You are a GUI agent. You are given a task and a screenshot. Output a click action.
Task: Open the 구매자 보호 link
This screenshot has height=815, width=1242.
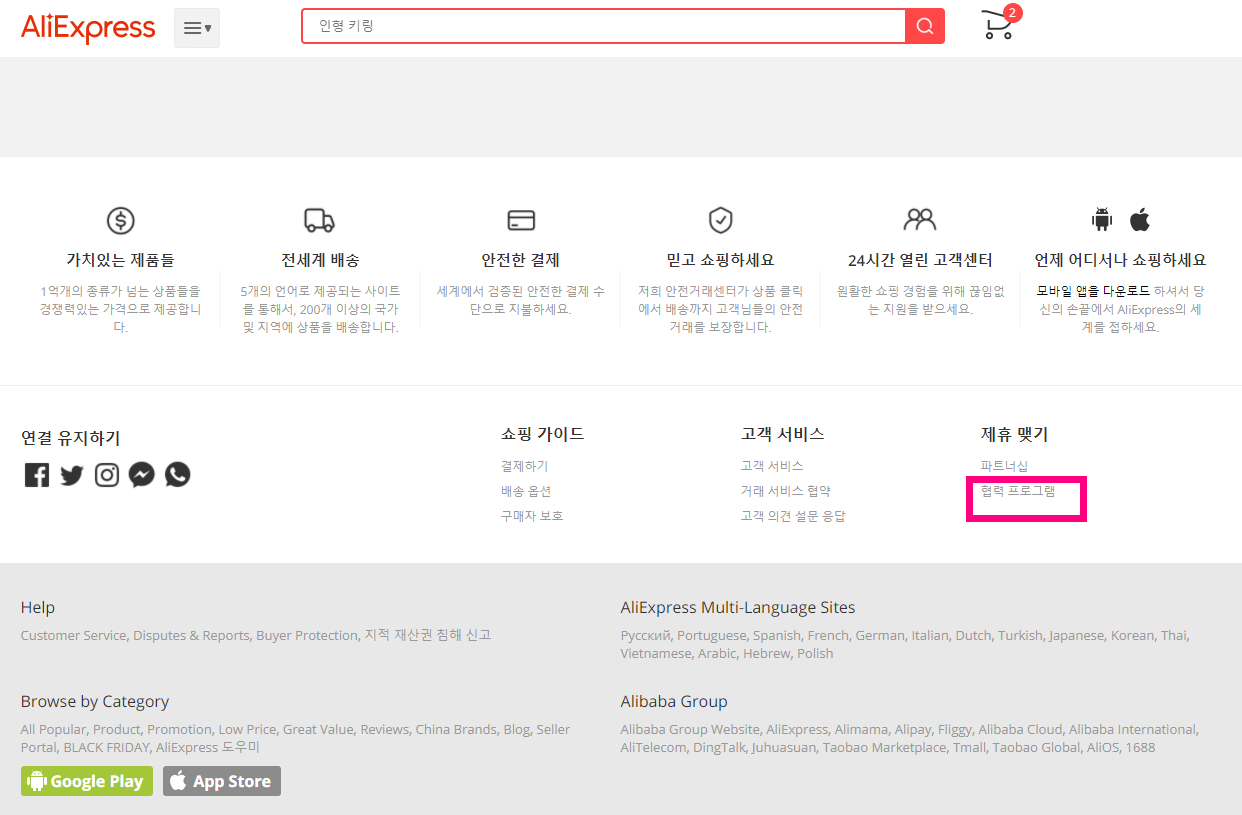(x=532, y=516)
